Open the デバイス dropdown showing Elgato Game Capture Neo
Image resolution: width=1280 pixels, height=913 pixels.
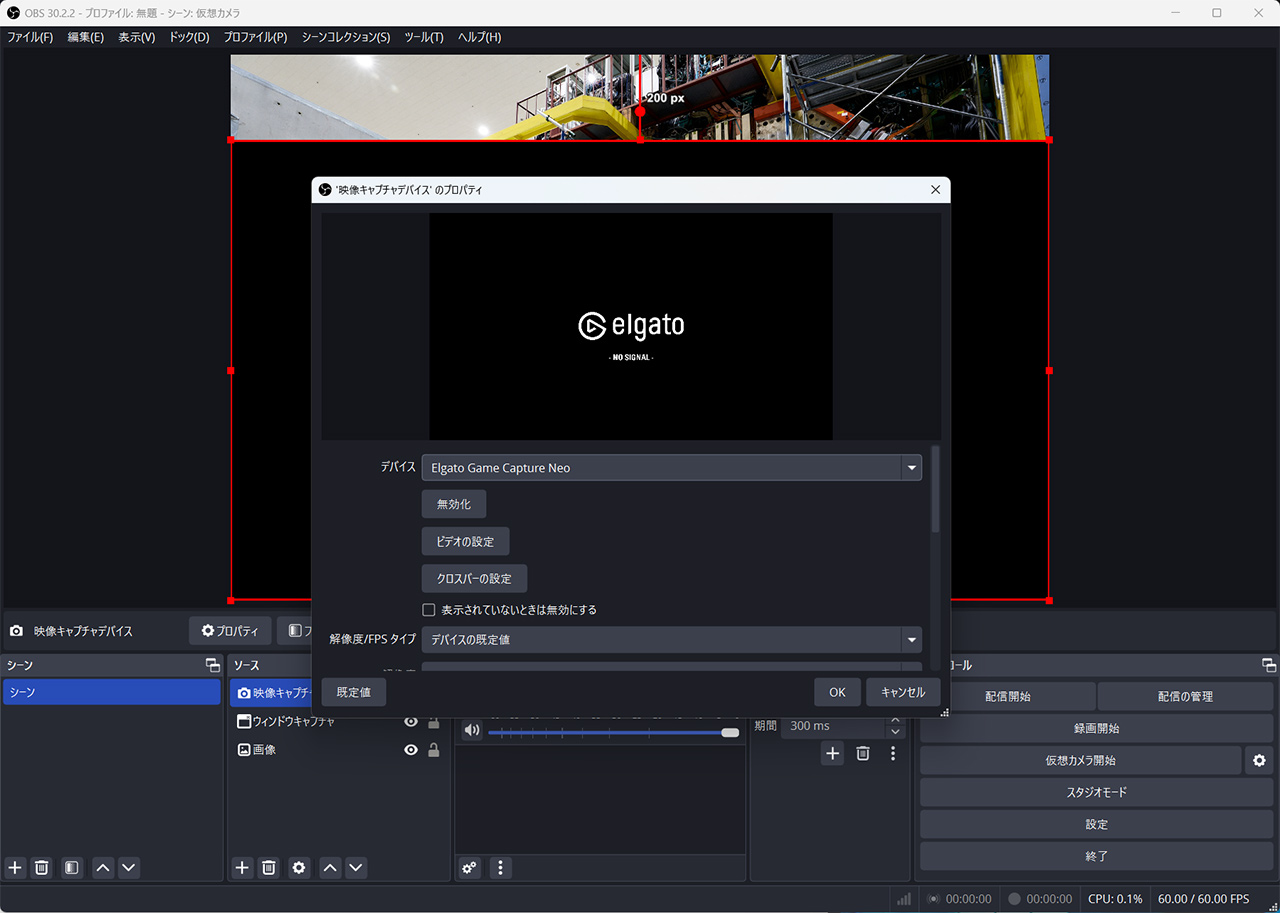[x=671, y=468]
